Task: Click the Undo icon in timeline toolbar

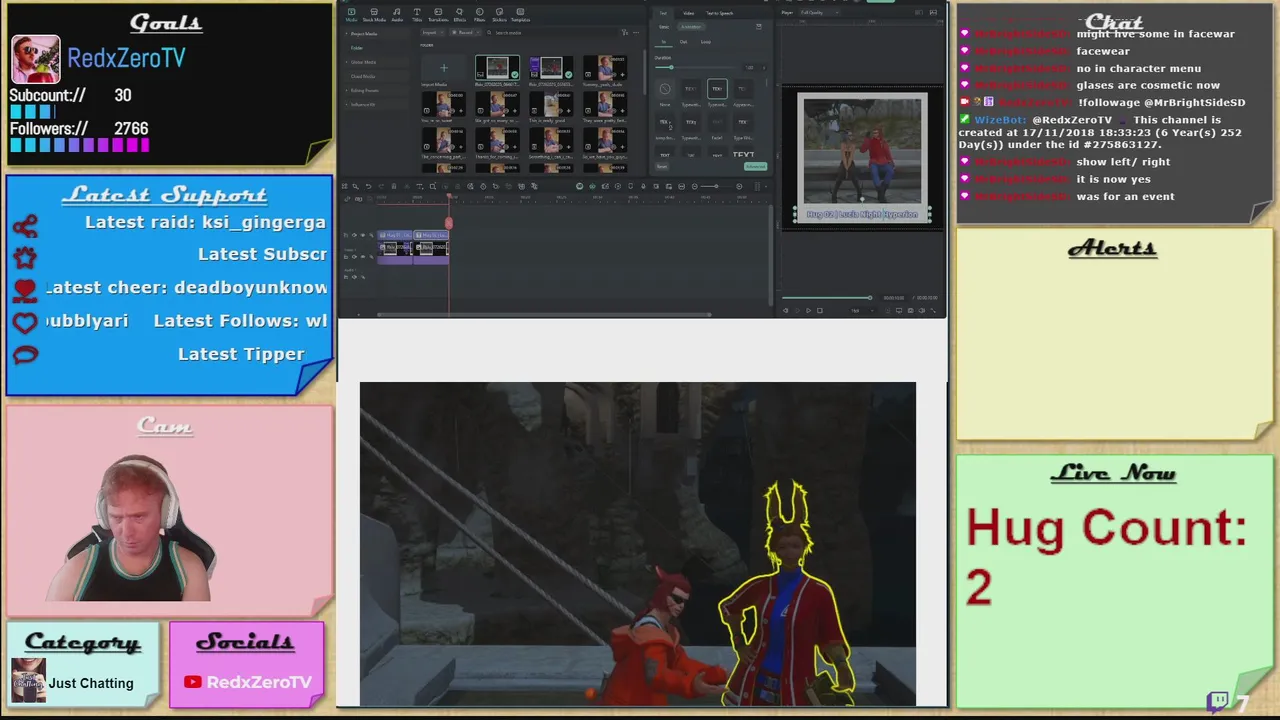Action: tap(368, 186)
